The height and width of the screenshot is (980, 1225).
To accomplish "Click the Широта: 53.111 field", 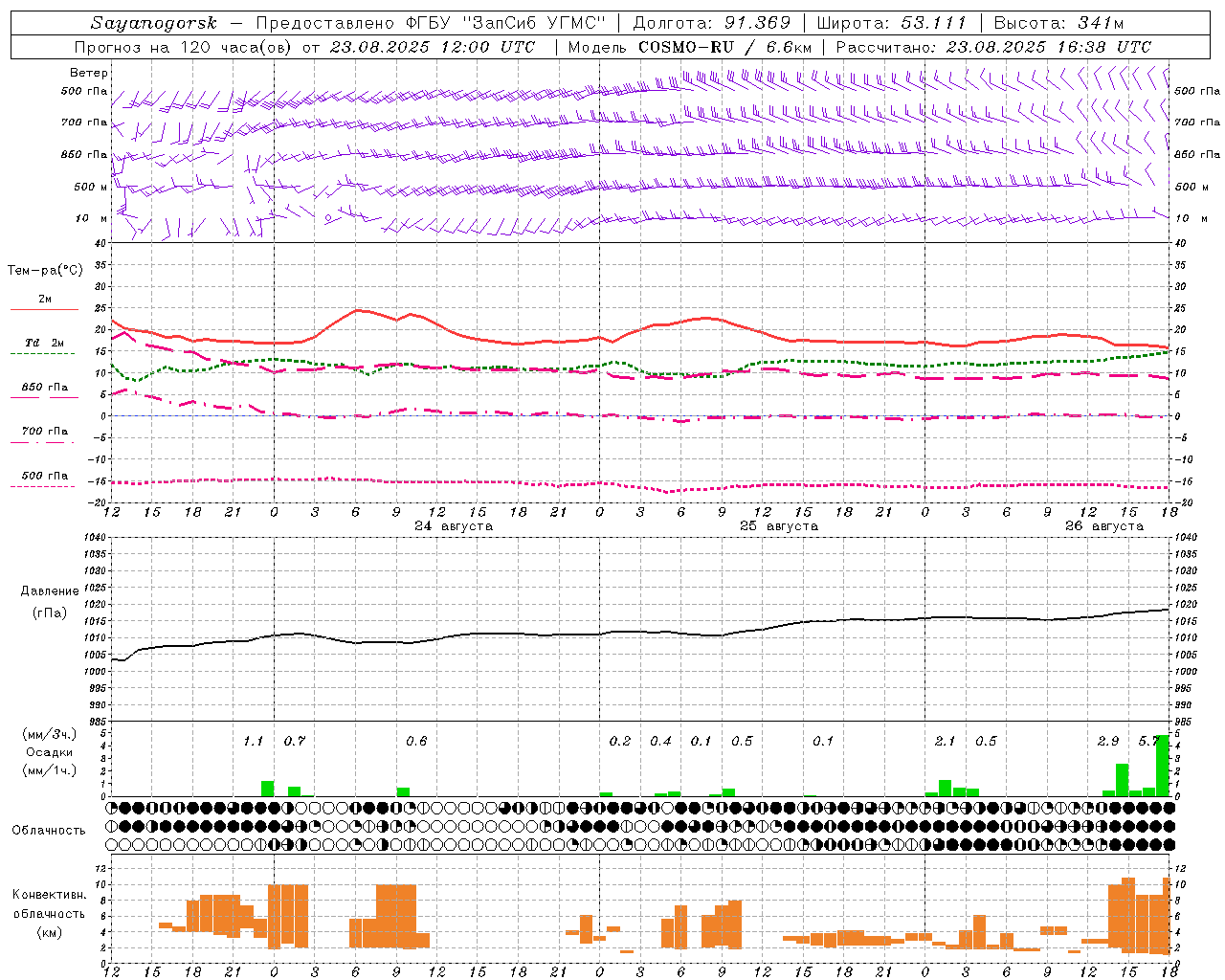I will tap(892, 23).
